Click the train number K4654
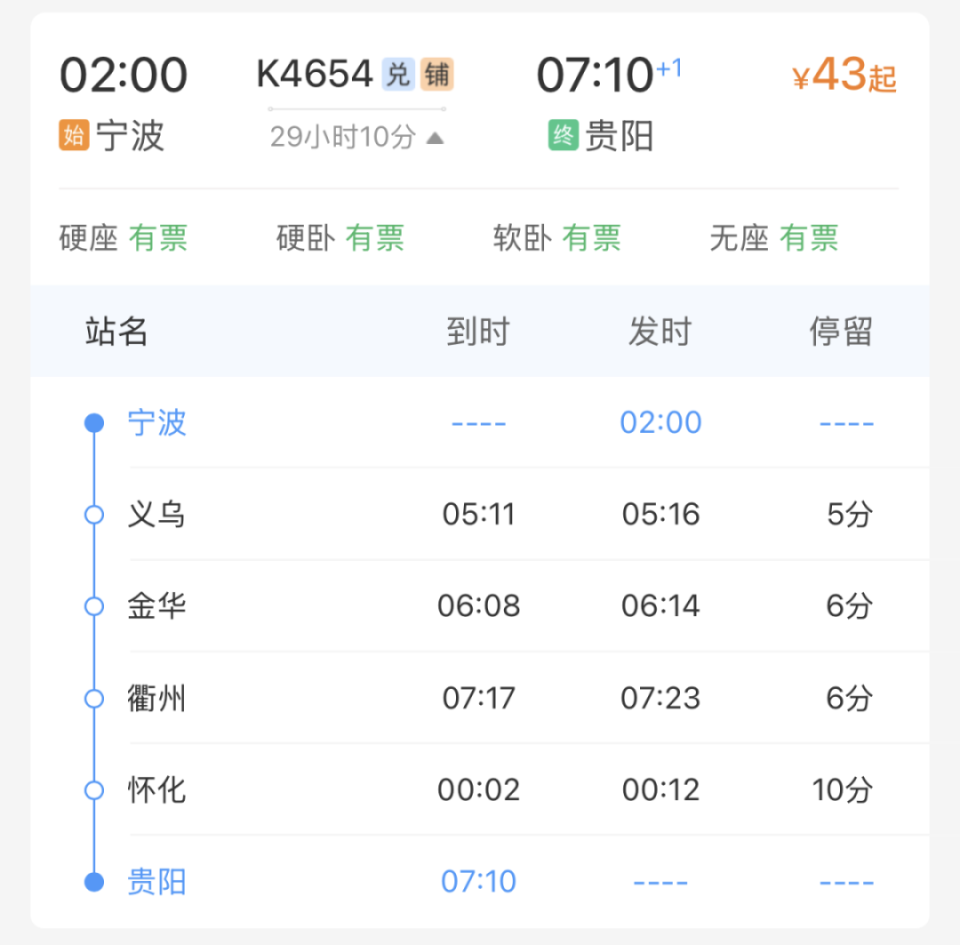This screenshot has height=945, width=960. [x=313, y=73]
